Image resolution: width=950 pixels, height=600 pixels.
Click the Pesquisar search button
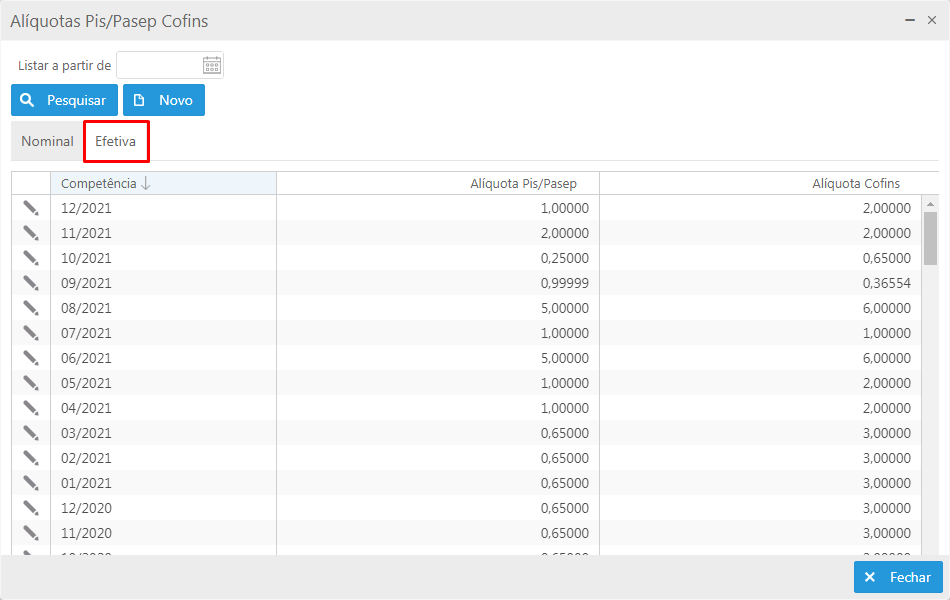coord(64,100)
